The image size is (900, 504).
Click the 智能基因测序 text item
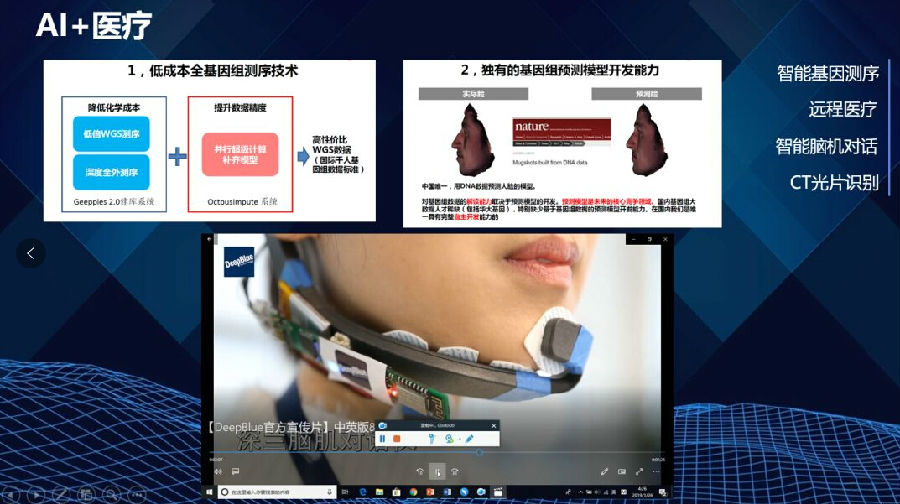pos(828,73)
